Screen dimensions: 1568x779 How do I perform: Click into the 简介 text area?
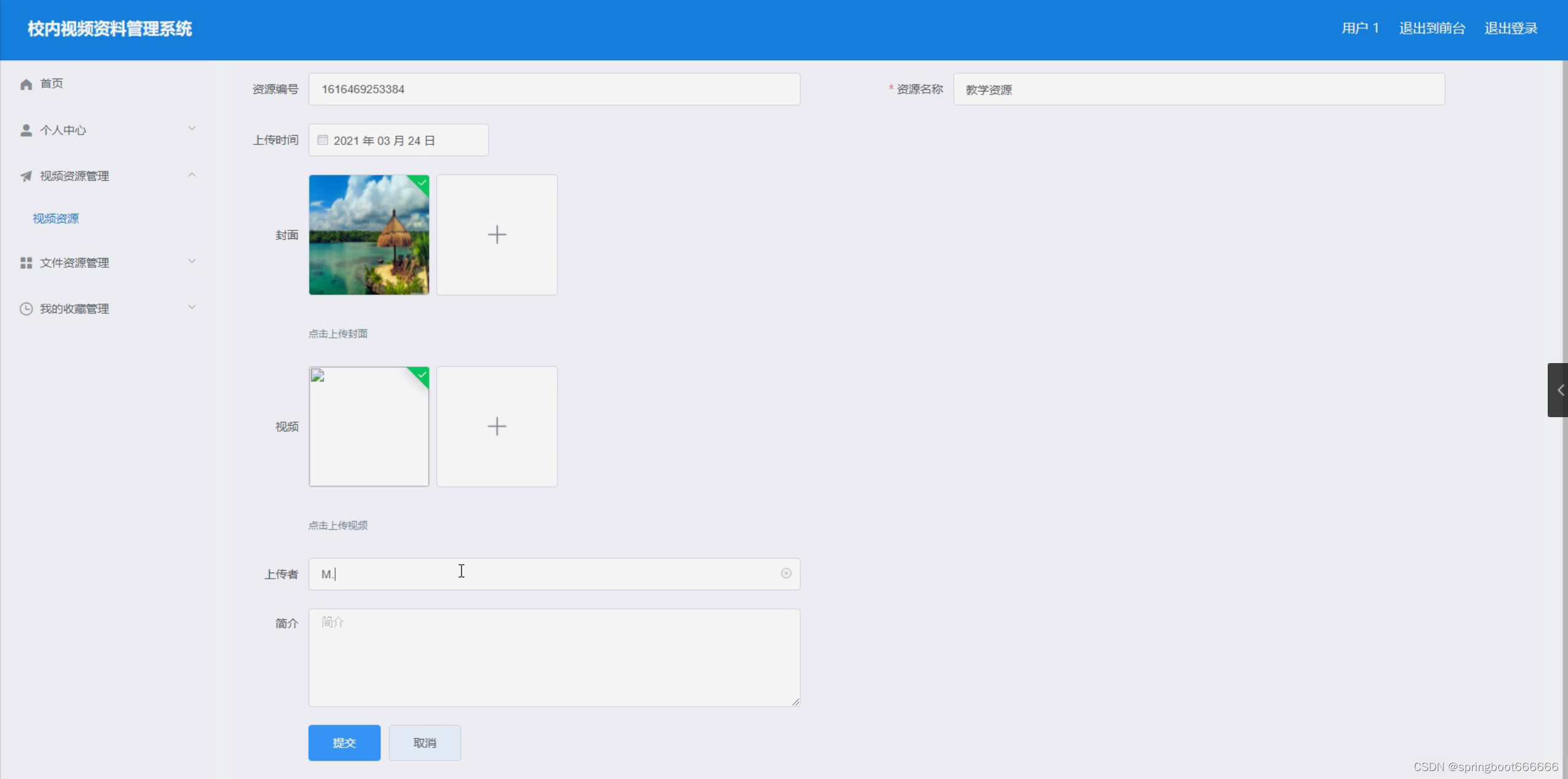(x=553, y=657)
